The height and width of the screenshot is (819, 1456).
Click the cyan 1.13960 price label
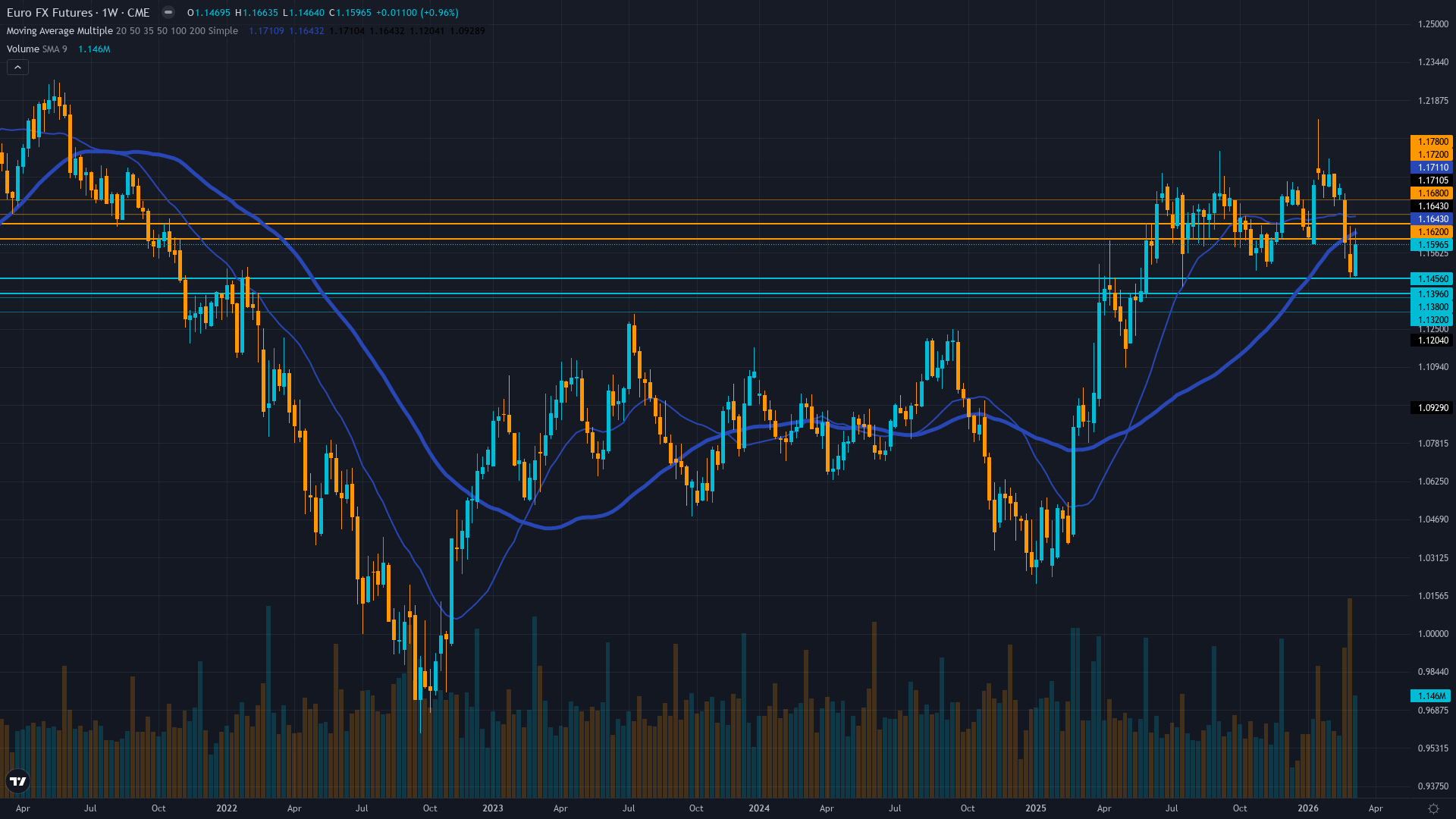coord(1432,294)
